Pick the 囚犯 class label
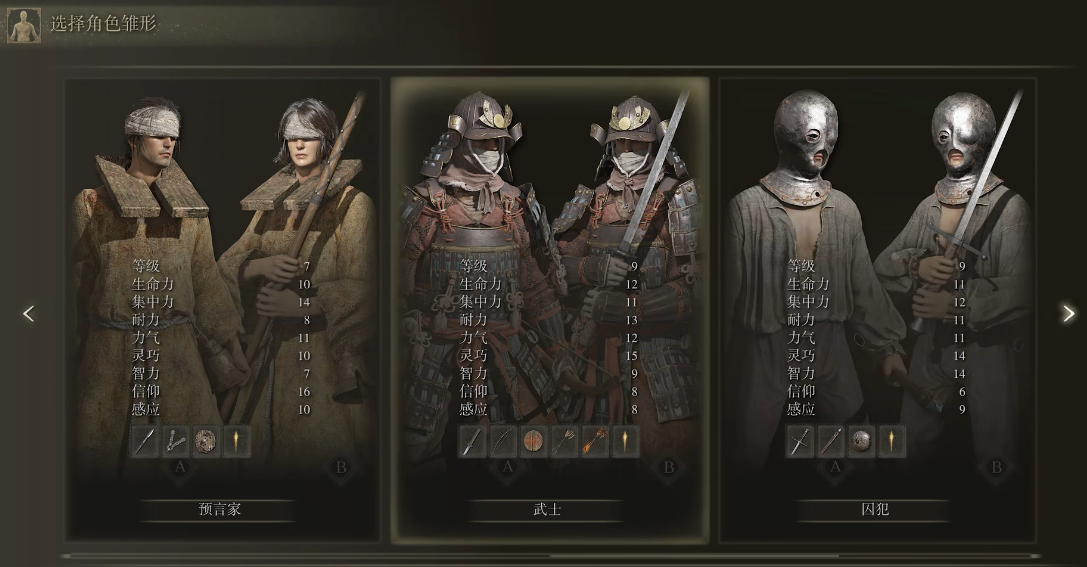This screenshot has height=567, width=1087. pyautogui.click(x=875, y=509)
